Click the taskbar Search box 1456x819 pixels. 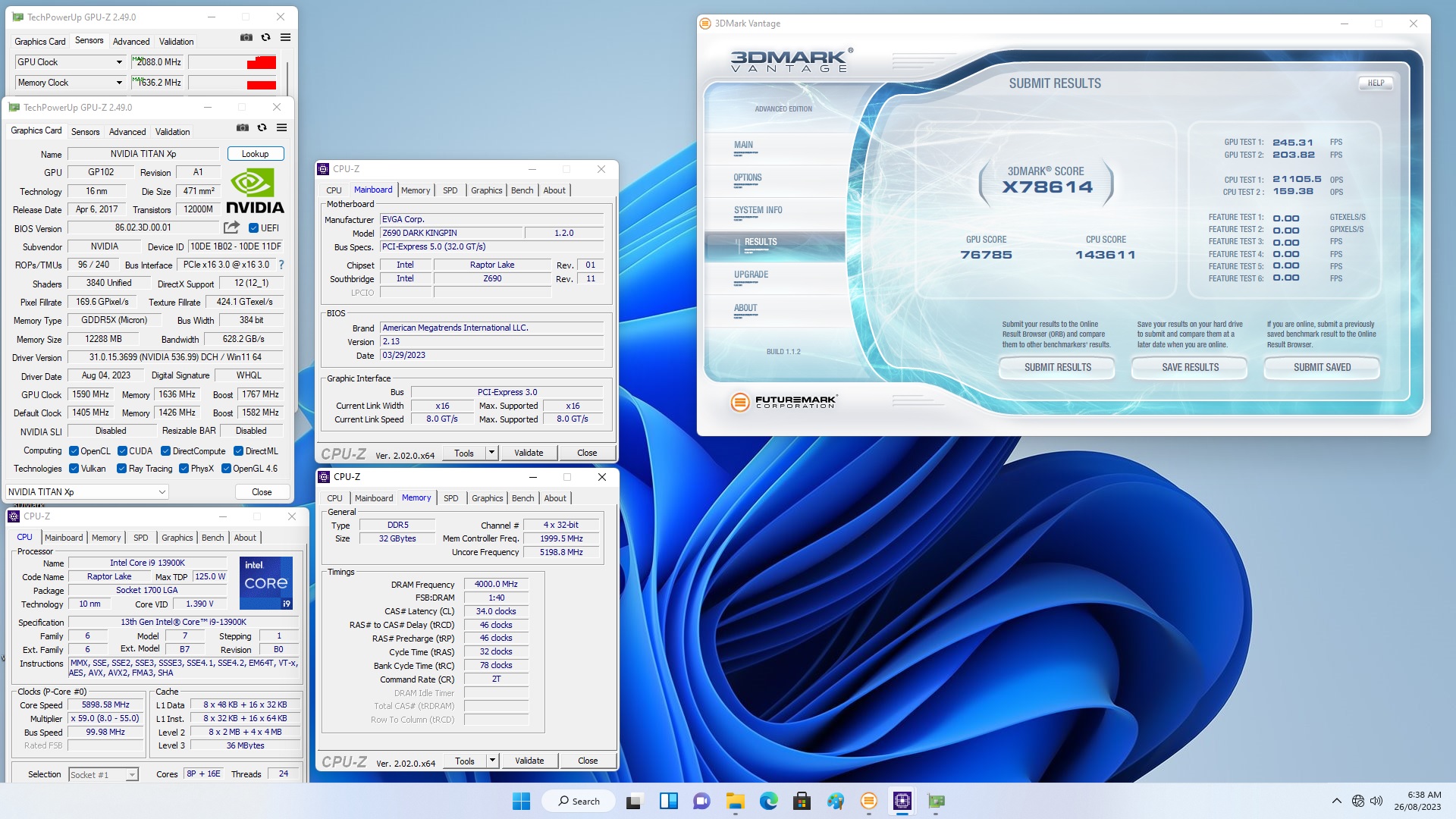pos(579,801)
